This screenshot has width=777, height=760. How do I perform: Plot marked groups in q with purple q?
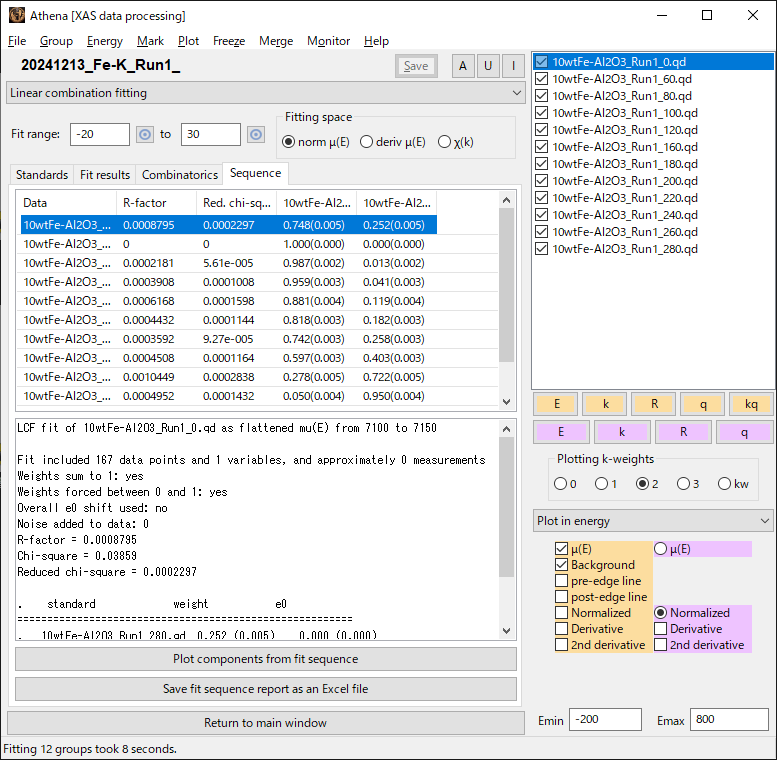[x=744, y=432]
